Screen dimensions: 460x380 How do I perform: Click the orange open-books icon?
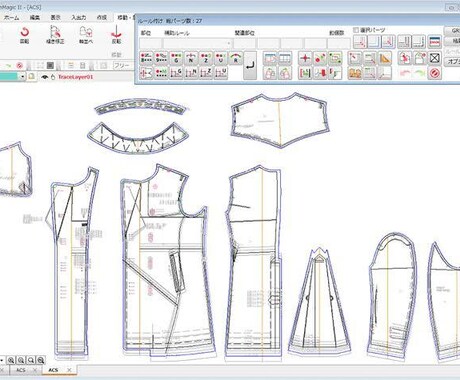tap(355, 73)
